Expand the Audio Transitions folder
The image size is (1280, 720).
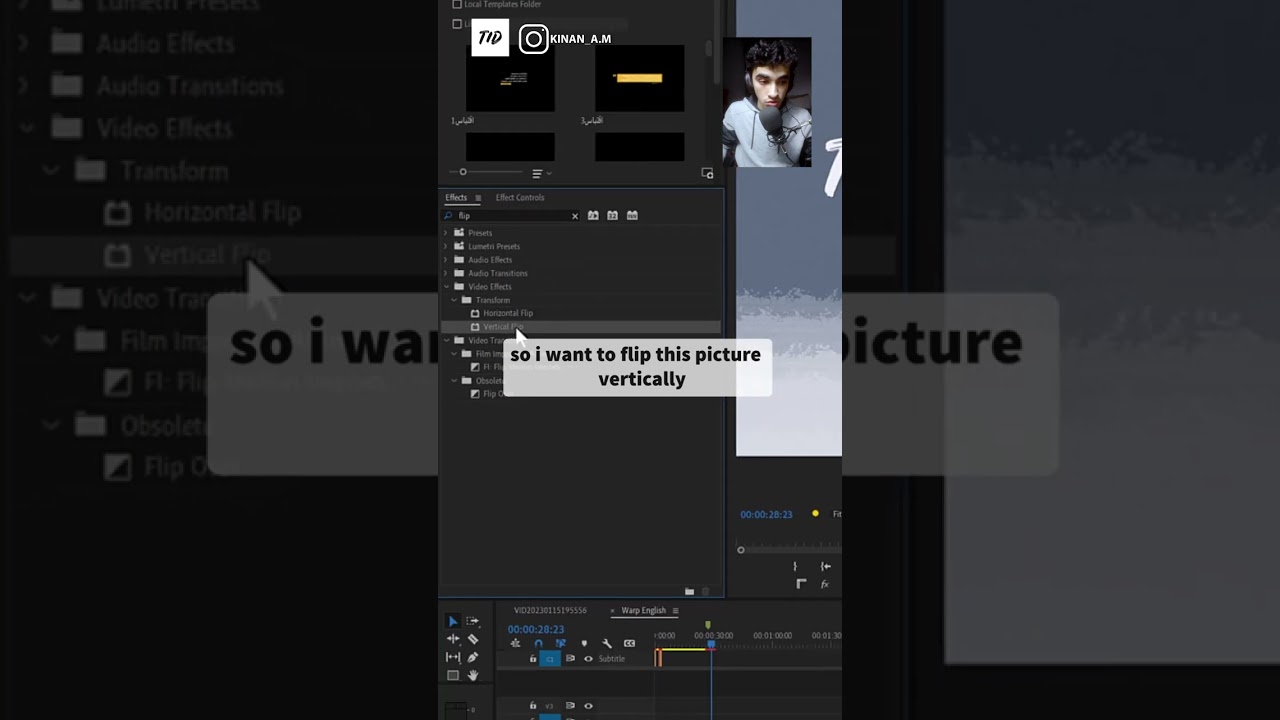click(446, 273)
